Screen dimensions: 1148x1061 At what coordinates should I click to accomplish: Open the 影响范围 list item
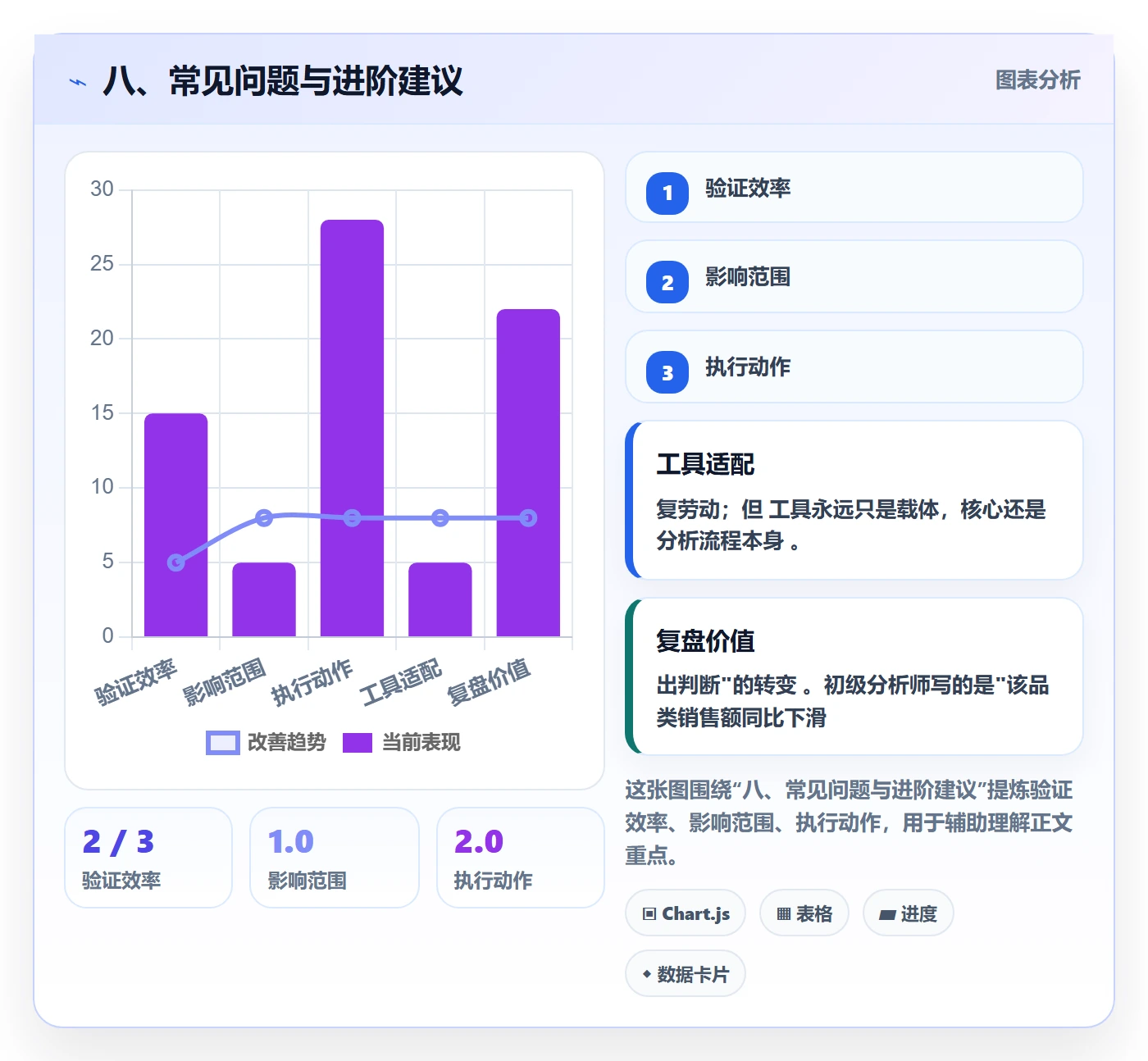pos(854,276)
